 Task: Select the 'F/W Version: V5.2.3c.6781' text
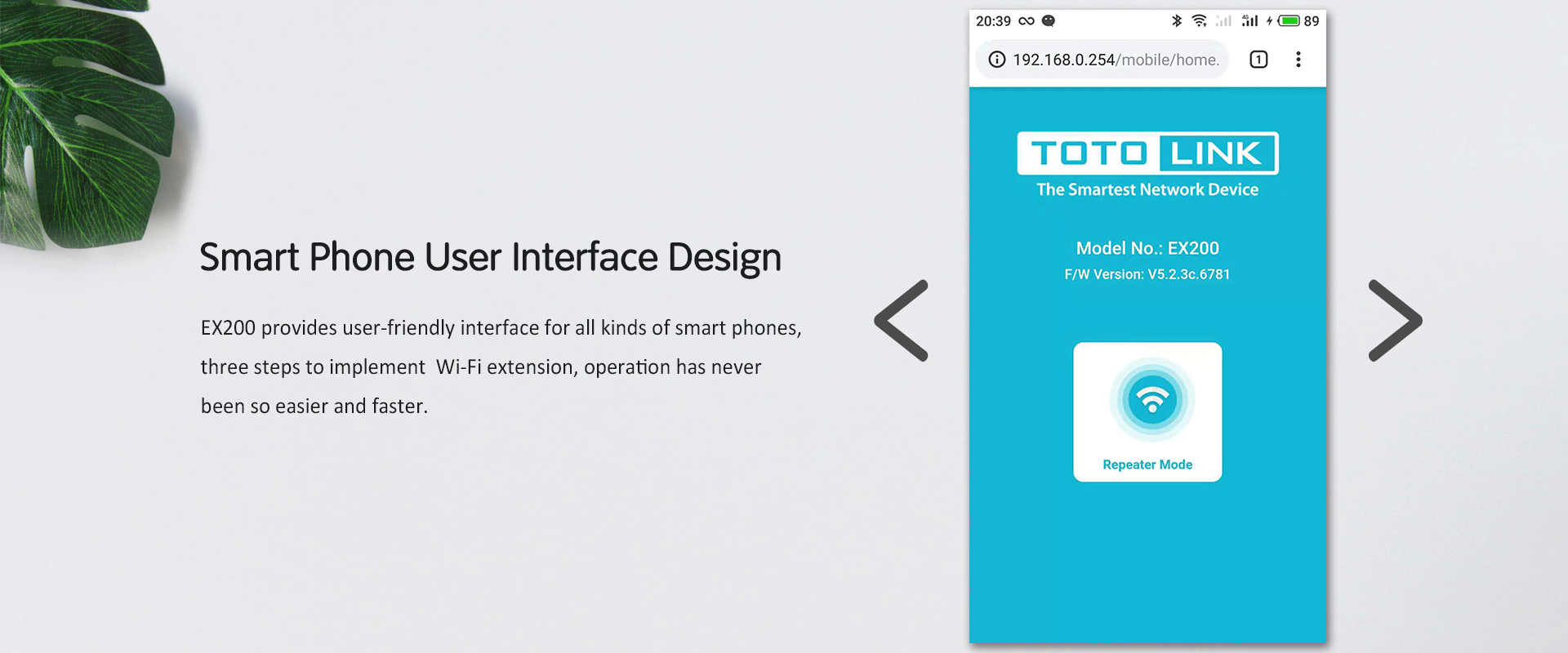pos(1147,275)
